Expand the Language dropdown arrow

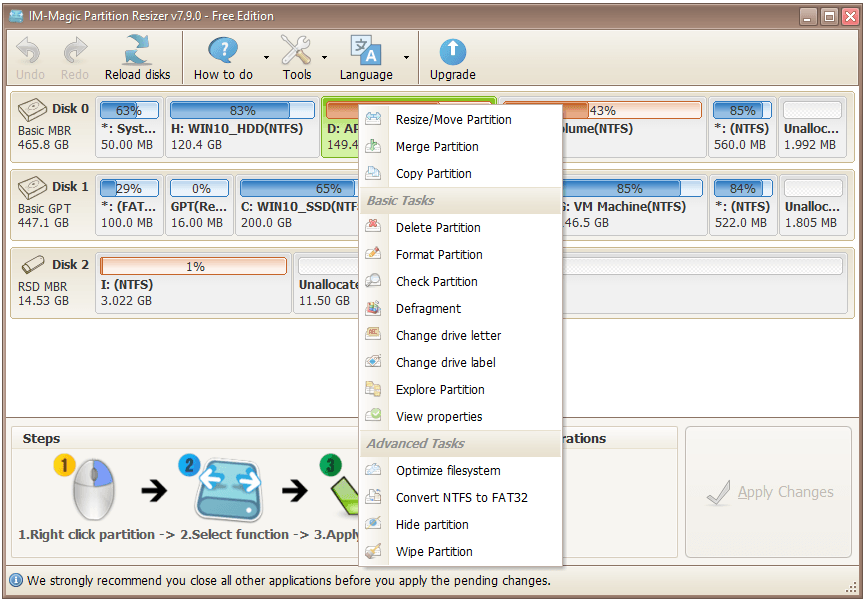click(x=406, y=57)
